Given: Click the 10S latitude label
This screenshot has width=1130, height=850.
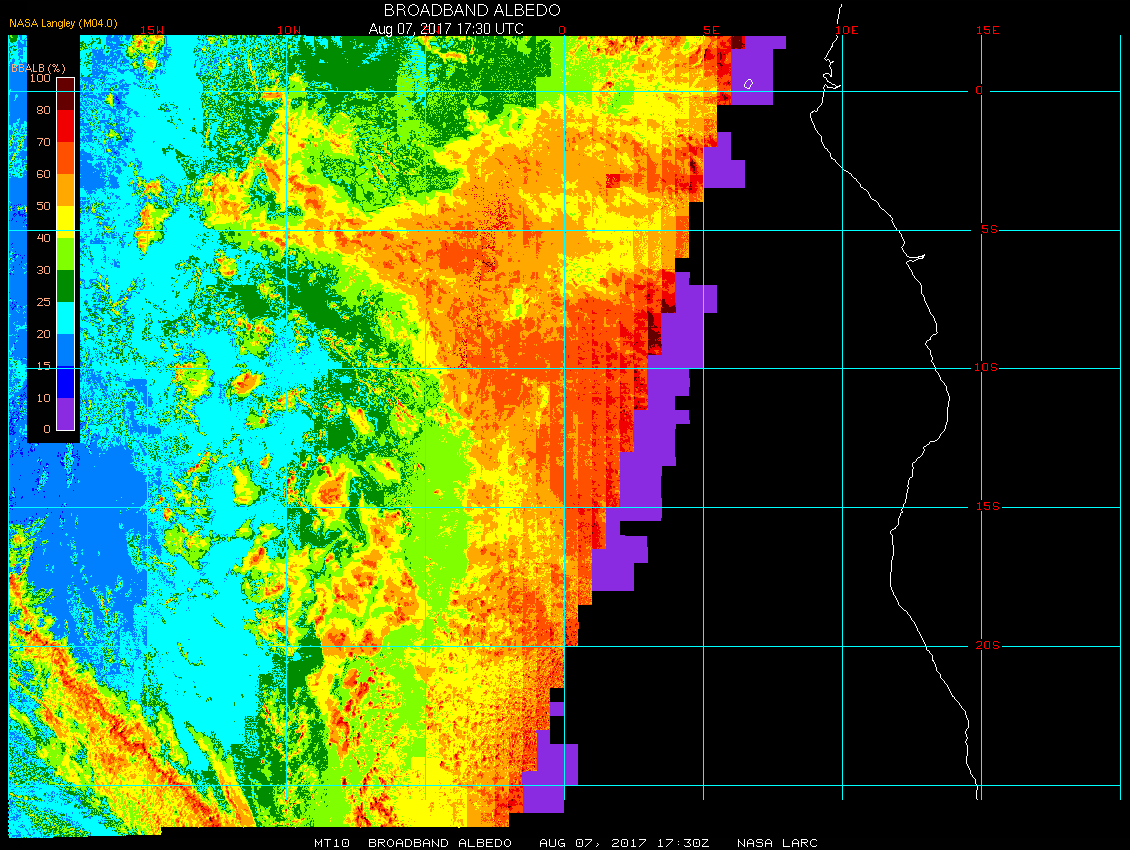Looking at the screenshot, I should coord(986,368).
